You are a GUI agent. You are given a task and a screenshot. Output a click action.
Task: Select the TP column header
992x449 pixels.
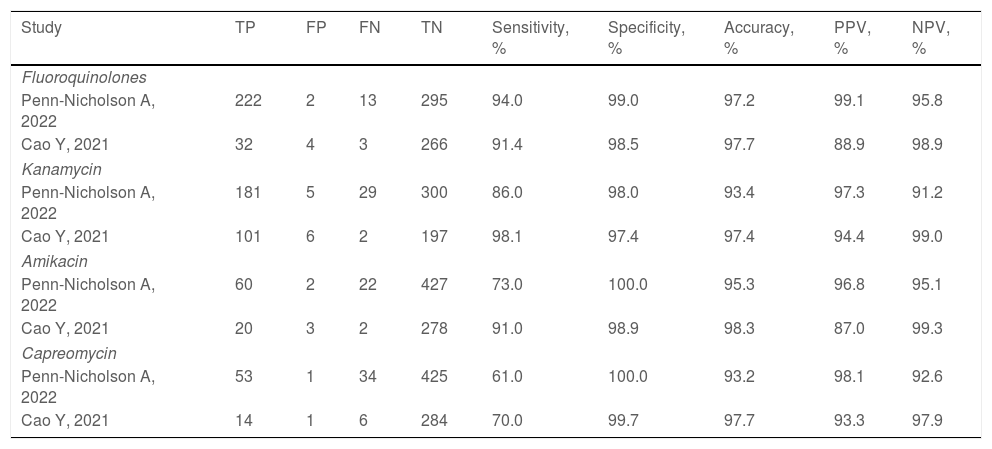click(244, 28)
